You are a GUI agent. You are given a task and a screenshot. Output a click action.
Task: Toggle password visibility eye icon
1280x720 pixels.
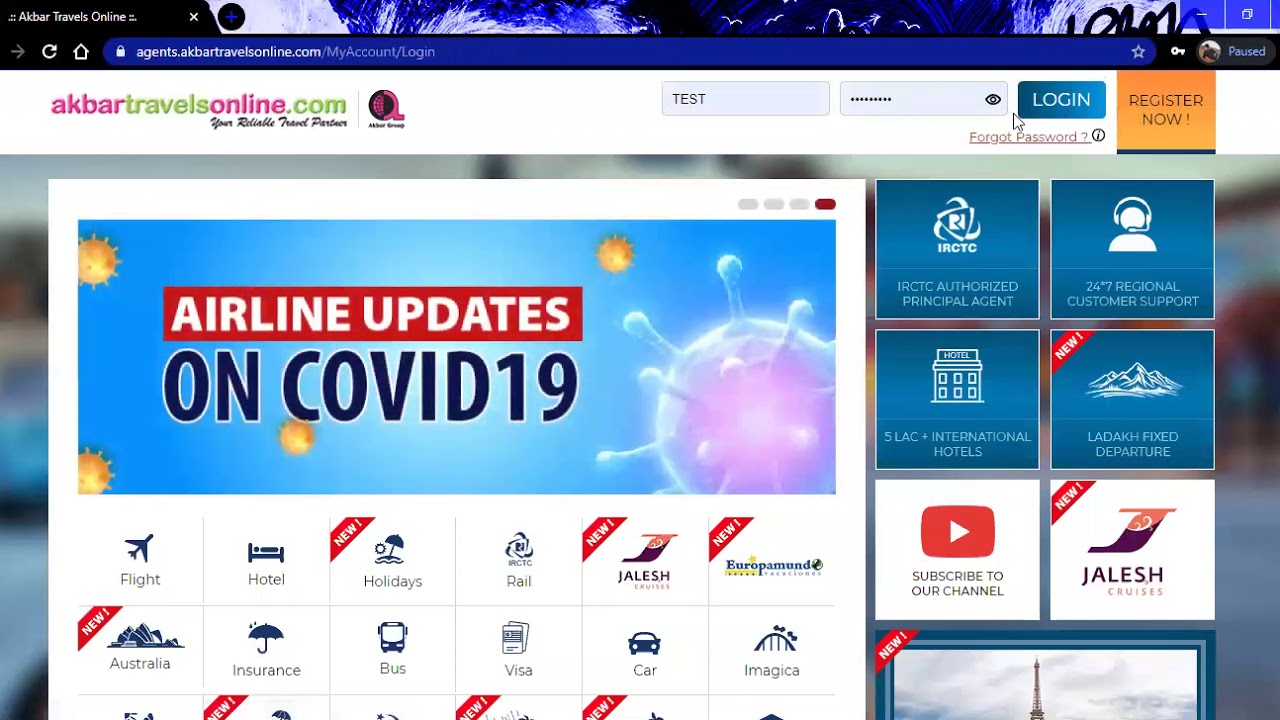[x=993, y=99]
